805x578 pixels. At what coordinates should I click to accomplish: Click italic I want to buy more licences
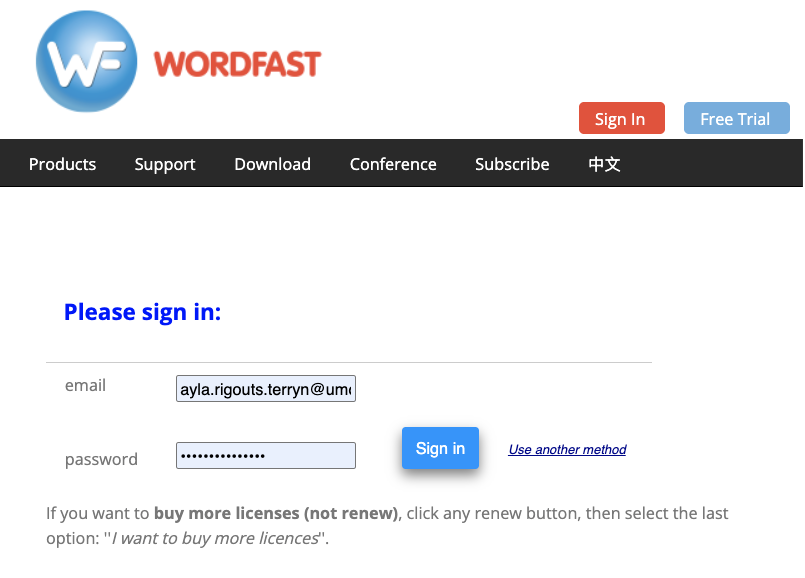pyautogui.click(x=215, y=538)
